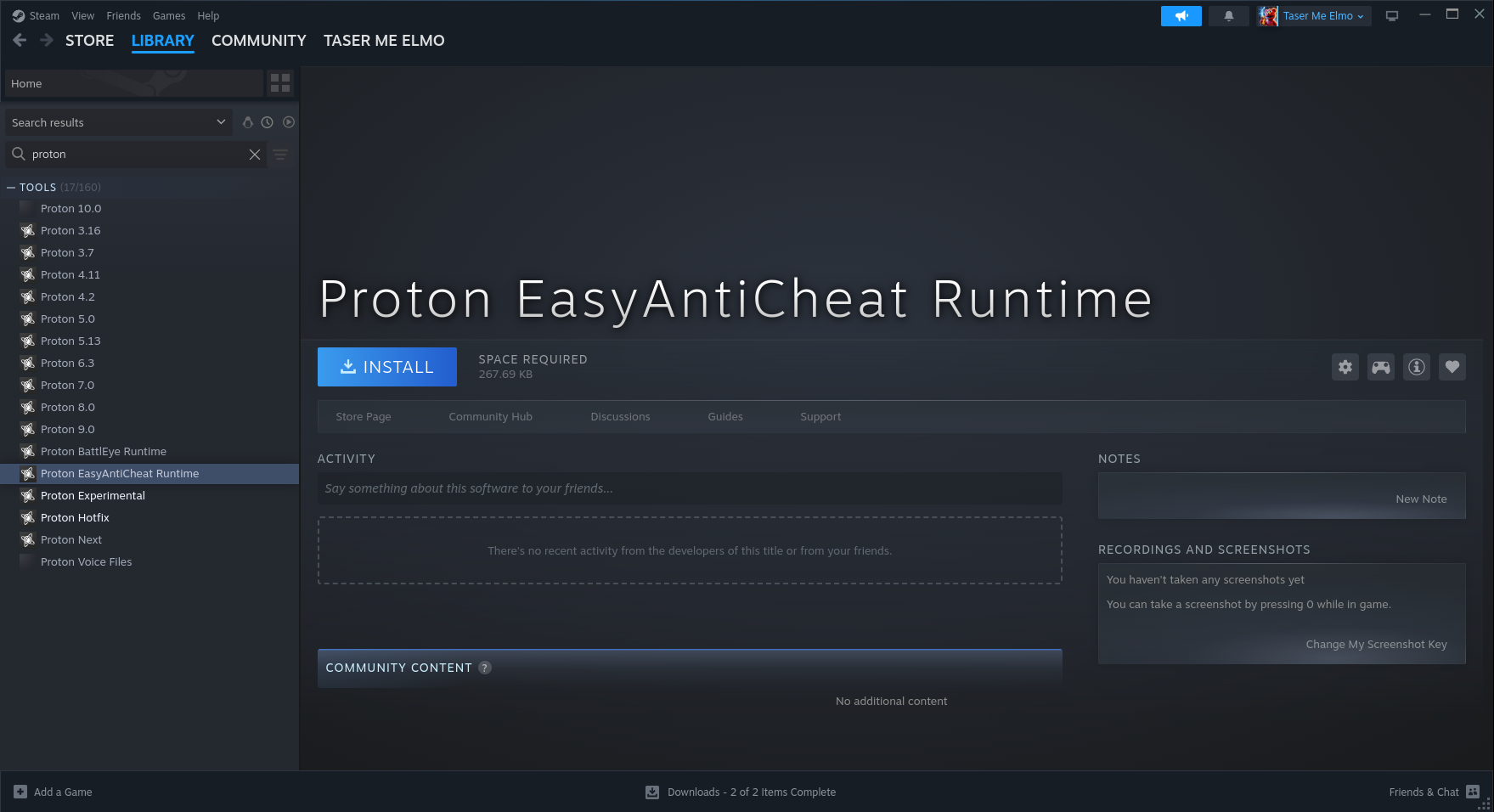Open the announcements megaphone button
Image resolution: width=1494 pixels, height=812 pixels.
pos(1181,16)
